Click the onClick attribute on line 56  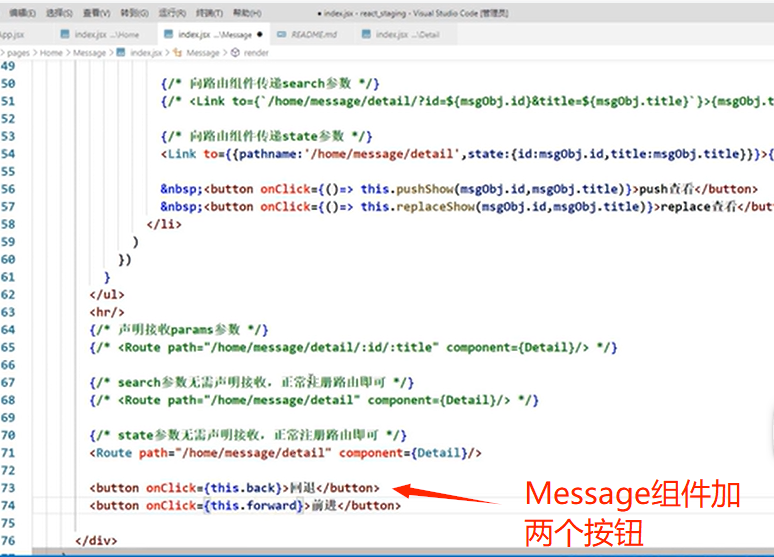(286, 189)
